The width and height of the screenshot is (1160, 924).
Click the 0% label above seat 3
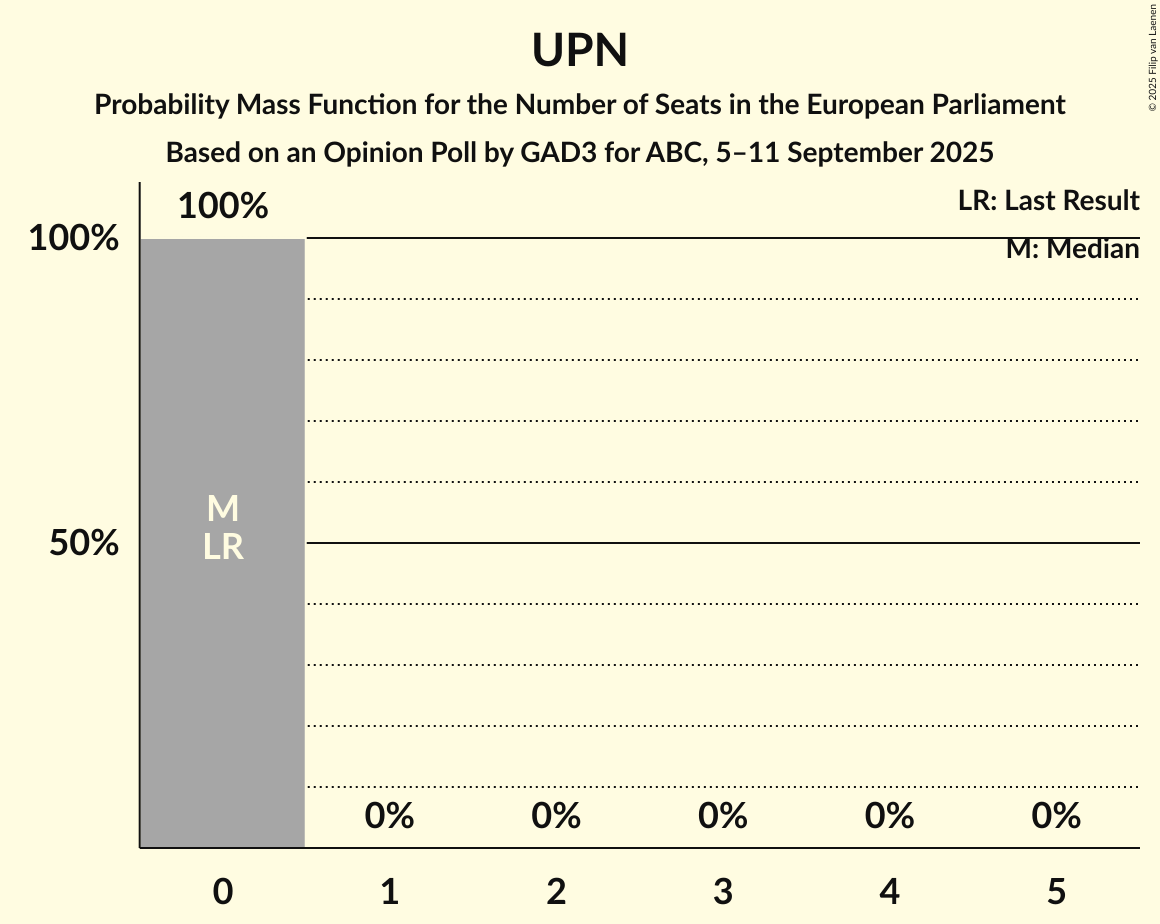723,816
